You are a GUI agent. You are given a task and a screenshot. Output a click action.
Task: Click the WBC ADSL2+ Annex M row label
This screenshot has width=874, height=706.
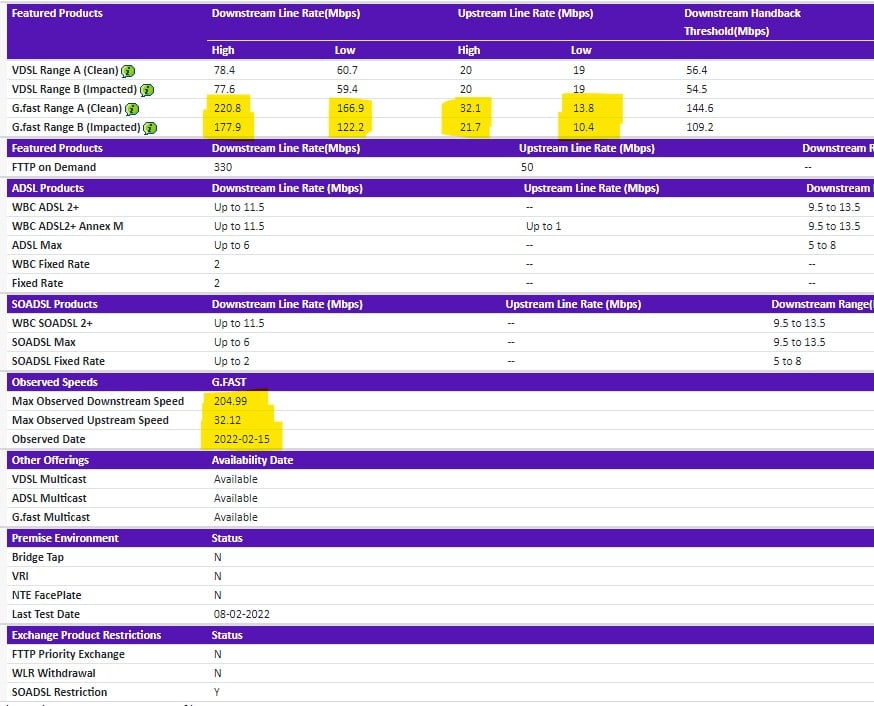pyautogui.click(x=67, y=226)
